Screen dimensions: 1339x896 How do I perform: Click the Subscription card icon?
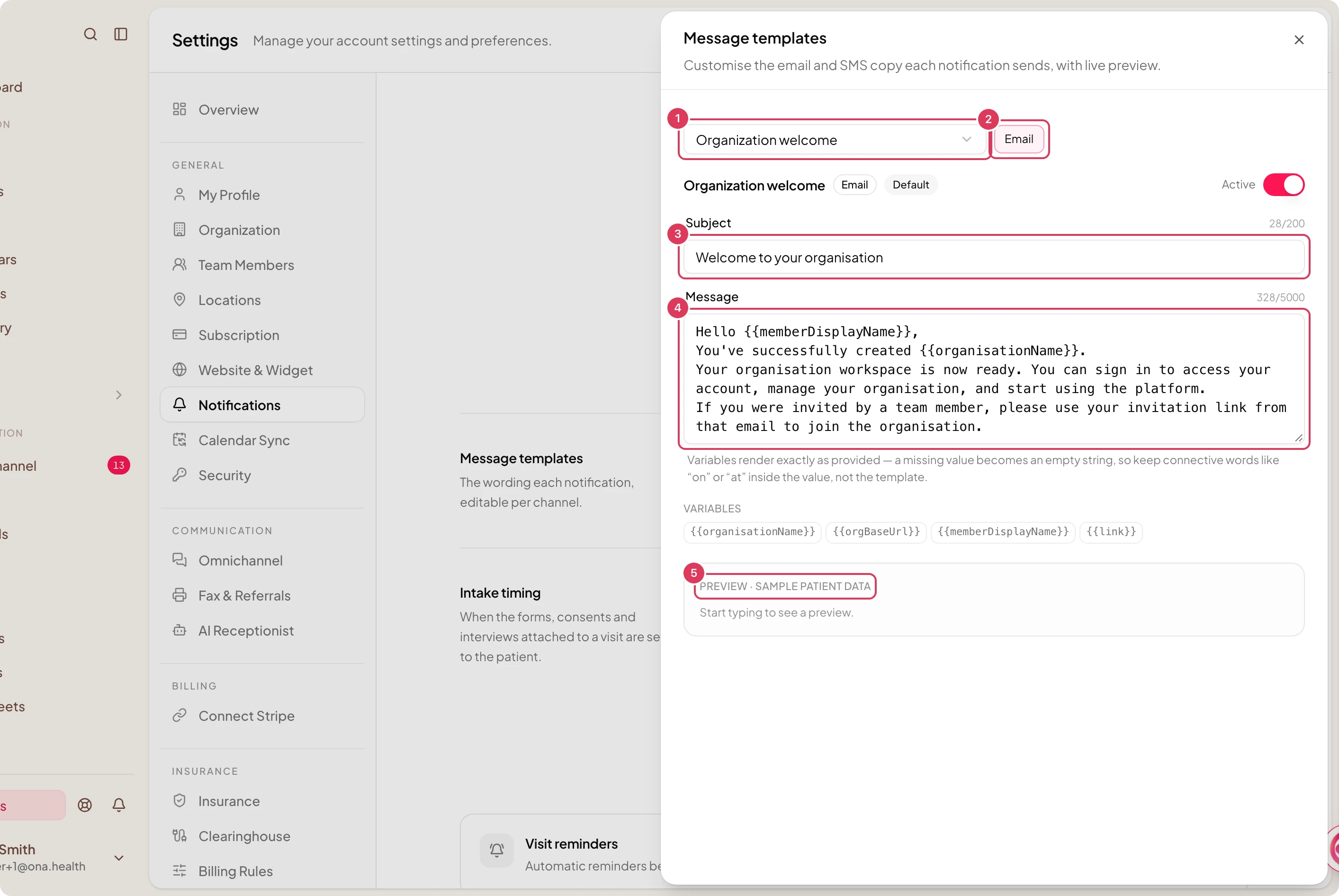pos(180,335)
